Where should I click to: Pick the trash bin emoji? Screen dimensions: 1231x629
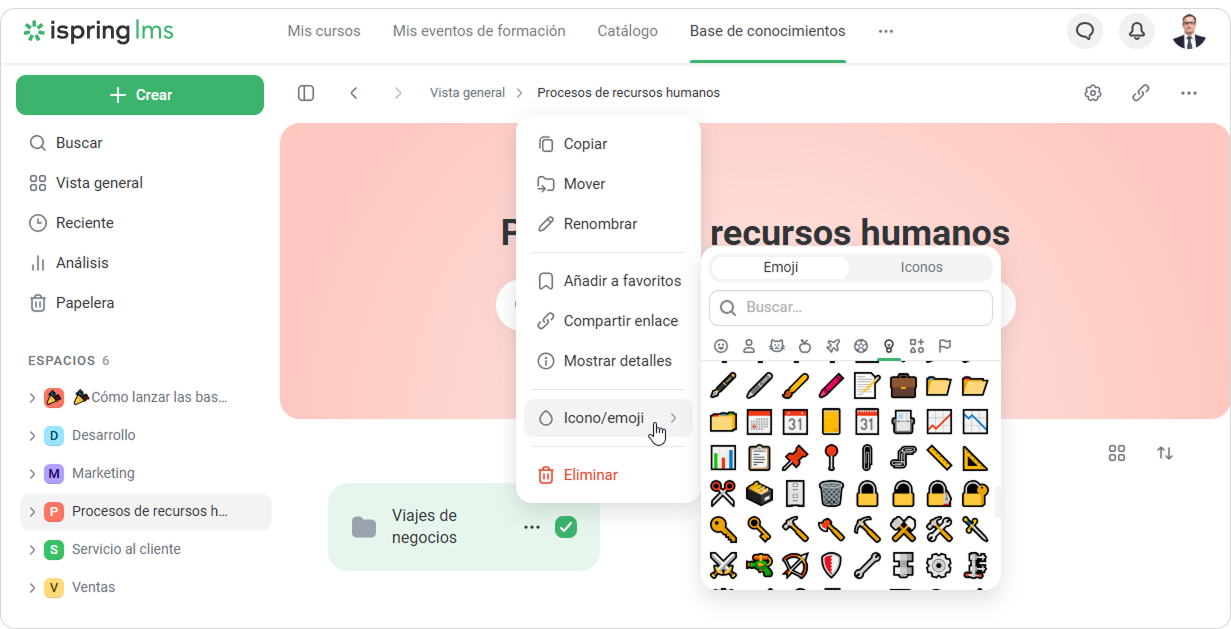[x=831, y=493]
